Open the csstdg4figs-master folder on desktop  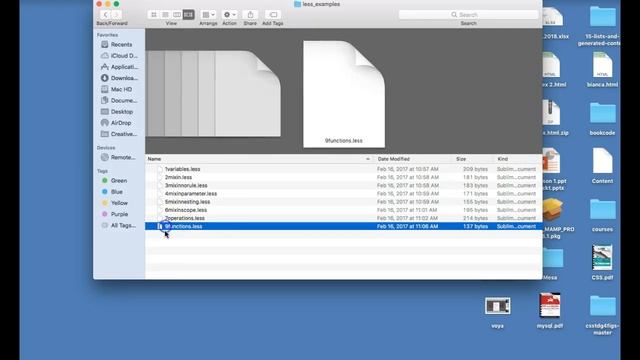click(x=602, y=314)
